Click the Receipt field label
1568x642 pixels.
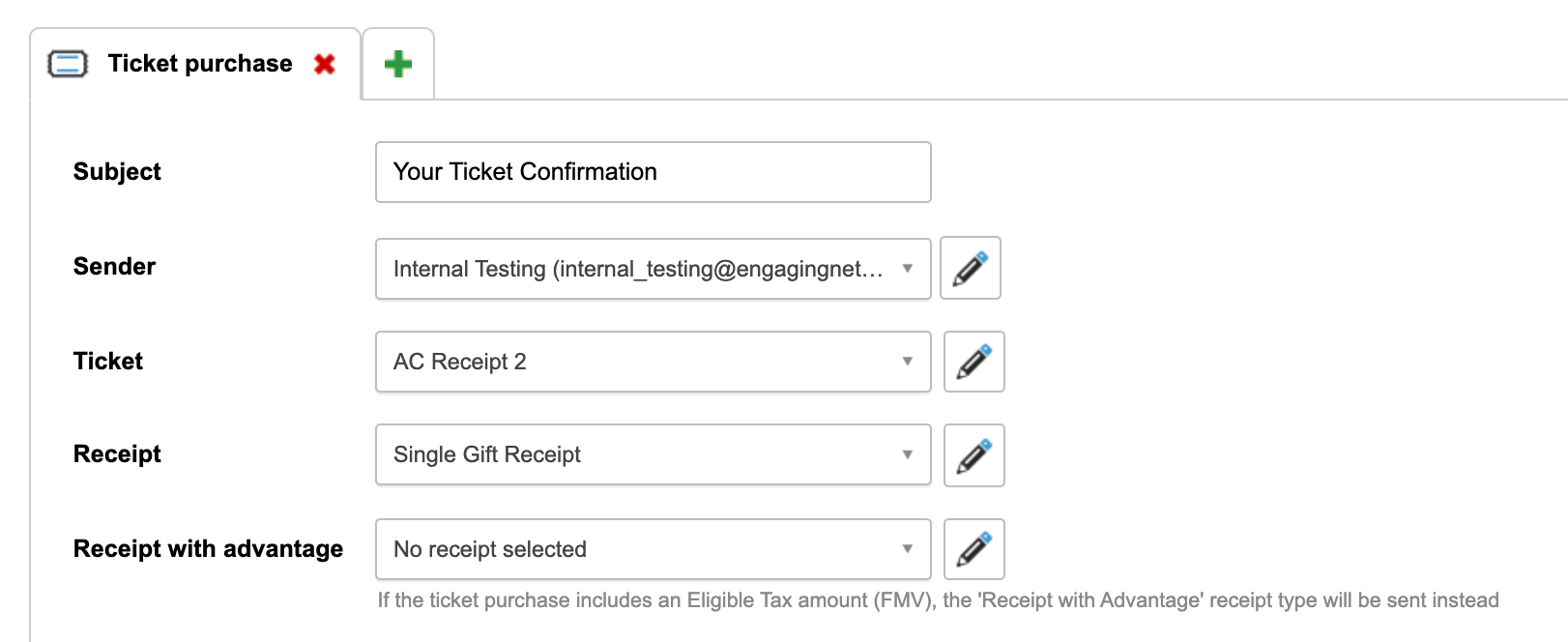coord(117,454)
